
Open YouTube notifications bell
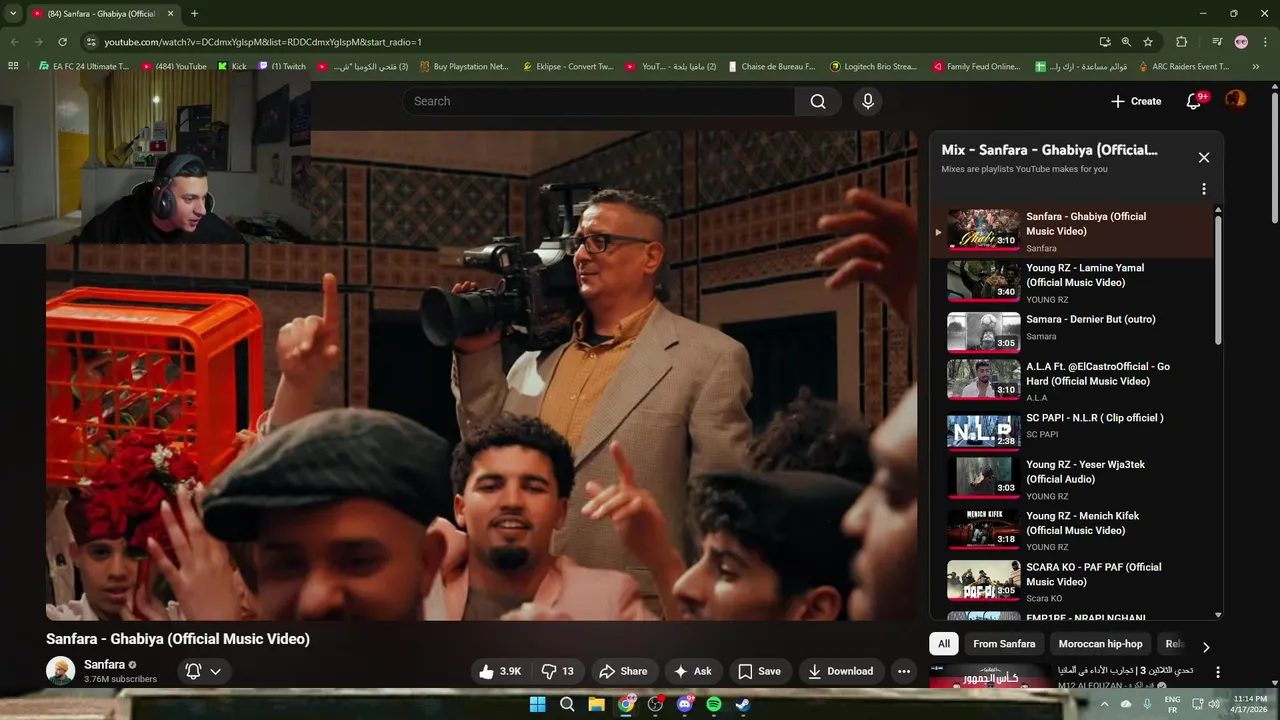tap(1194, 101)
